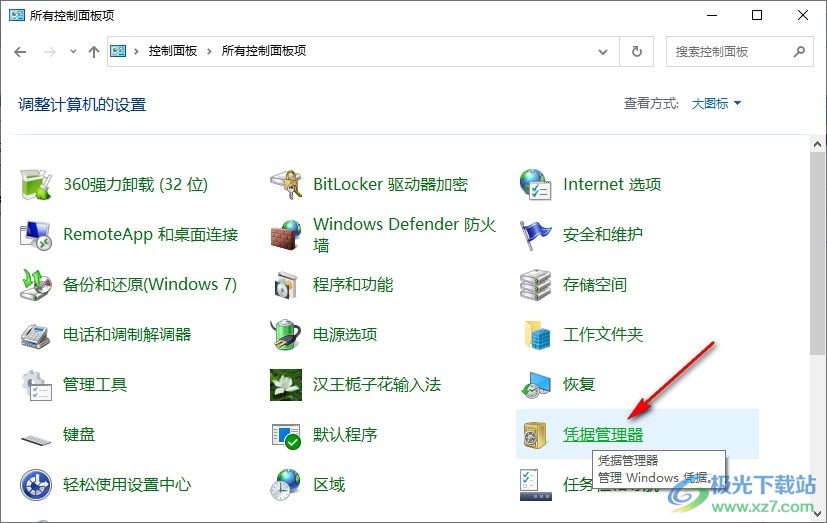Open the 管理工具 link
The width and height of the screenshot is (827, 523).
pyautogui.click(x=95, y=385)
